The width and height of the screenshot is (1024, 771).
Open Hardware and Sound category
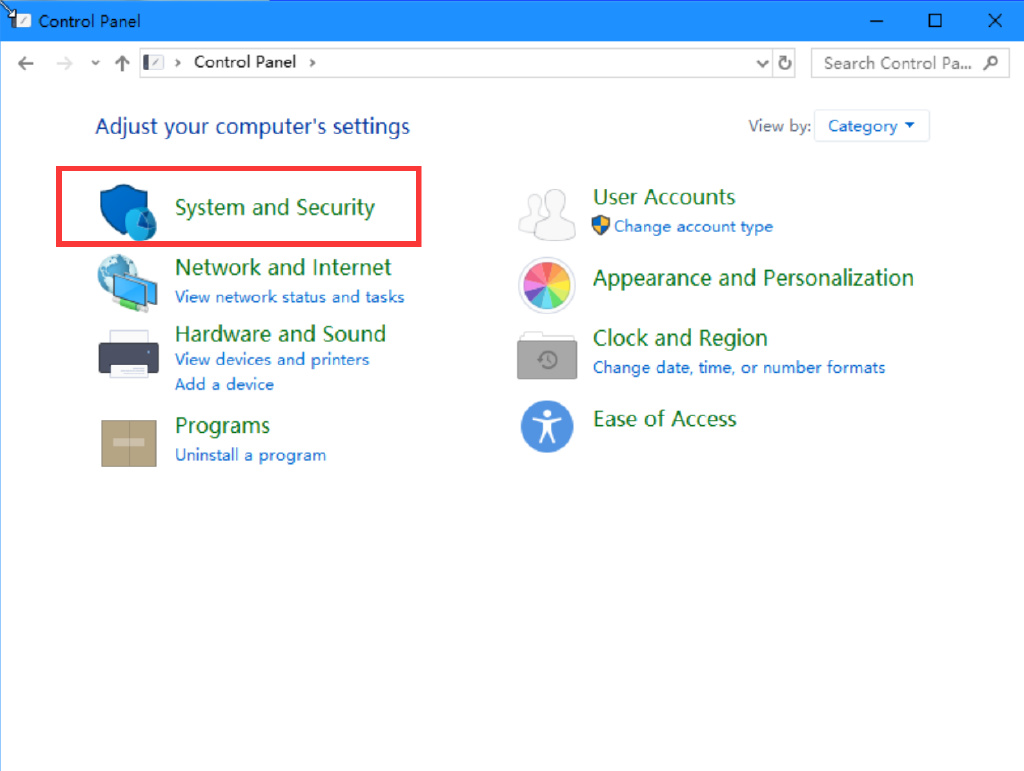pos(280,334)
